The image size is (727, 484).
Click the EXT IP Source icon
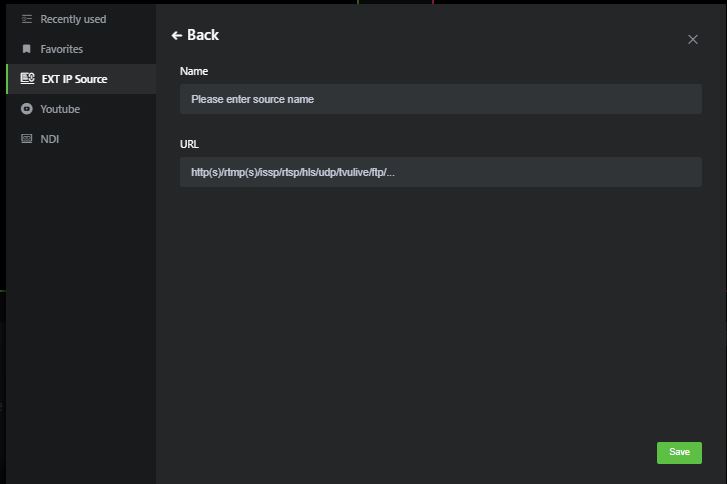coord(27,78)
